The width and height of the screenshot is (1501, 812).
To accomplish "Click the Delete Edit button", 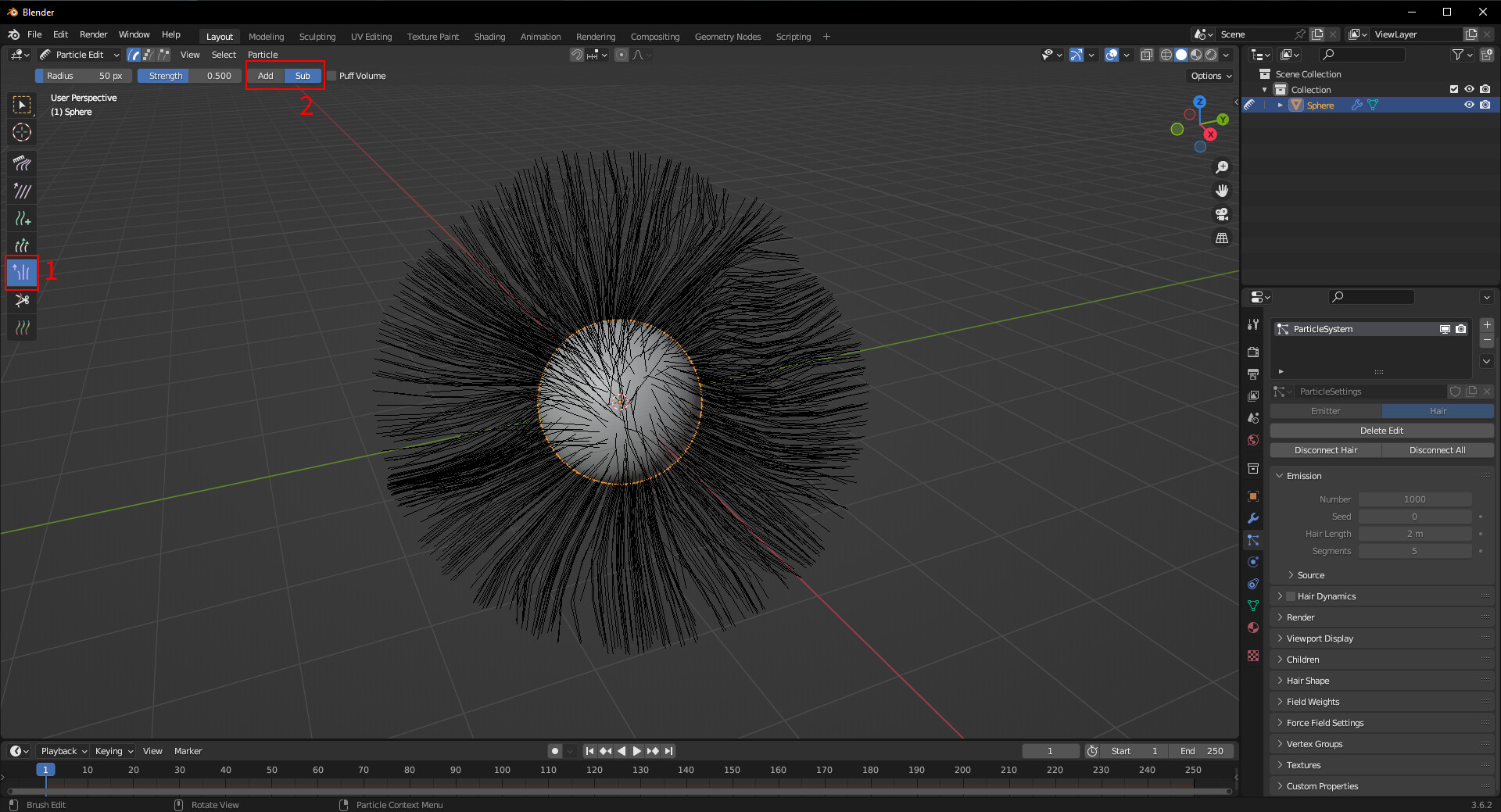I will 1381,430.
